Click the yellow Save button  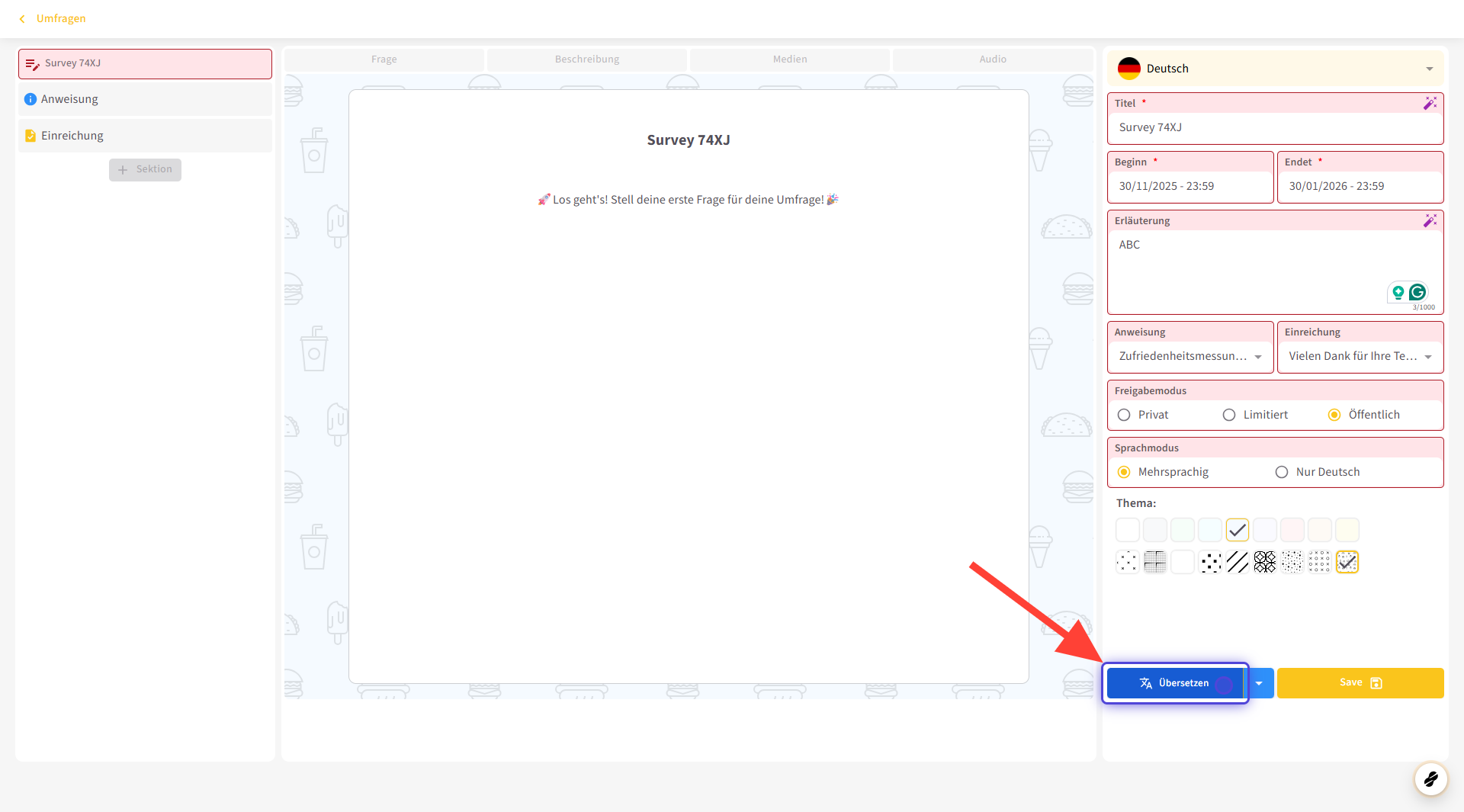pyautogui.click(x=1360, y=683)
